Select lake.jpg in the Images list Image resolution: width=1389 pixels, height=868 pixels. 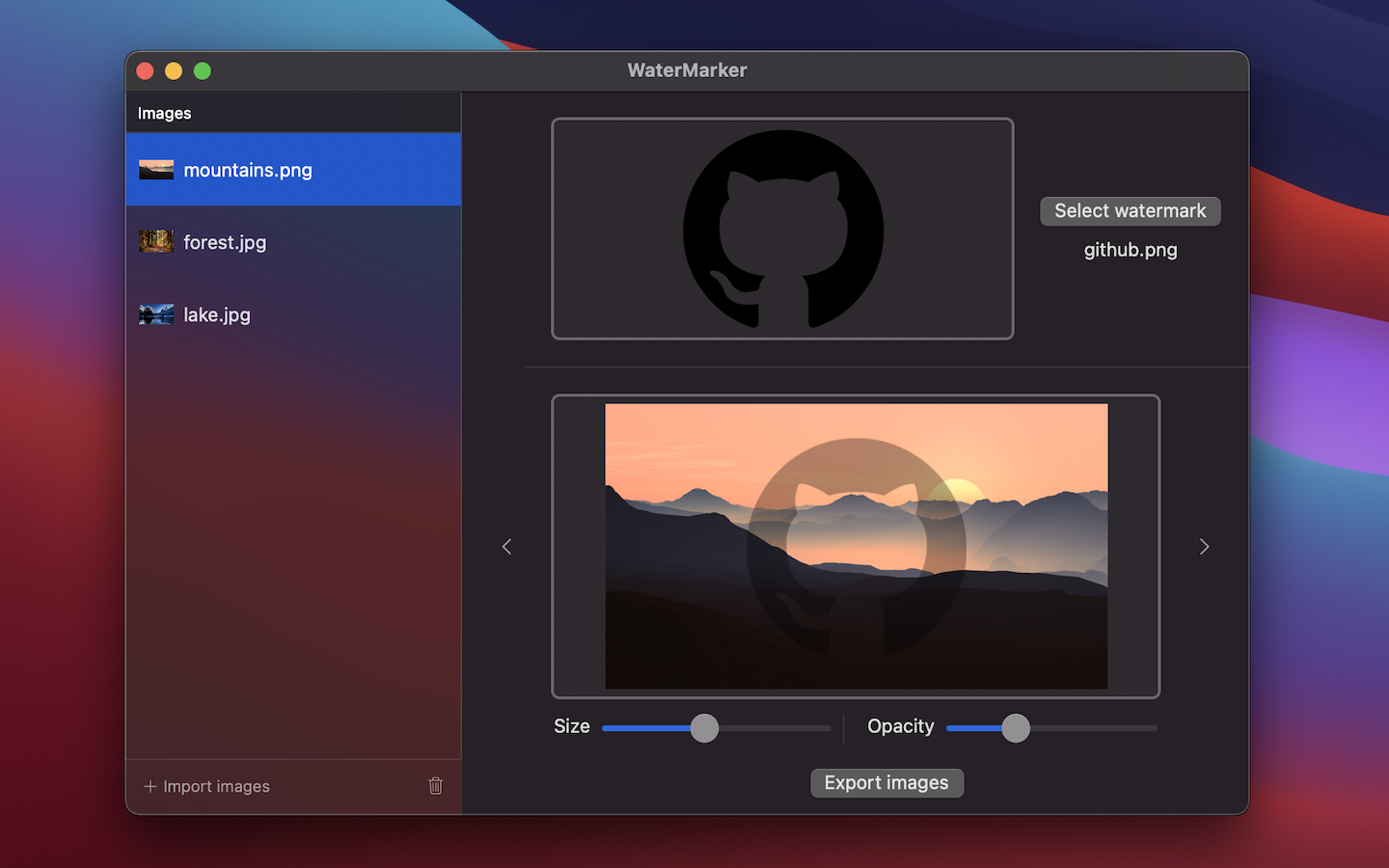[x=293, y=314]
